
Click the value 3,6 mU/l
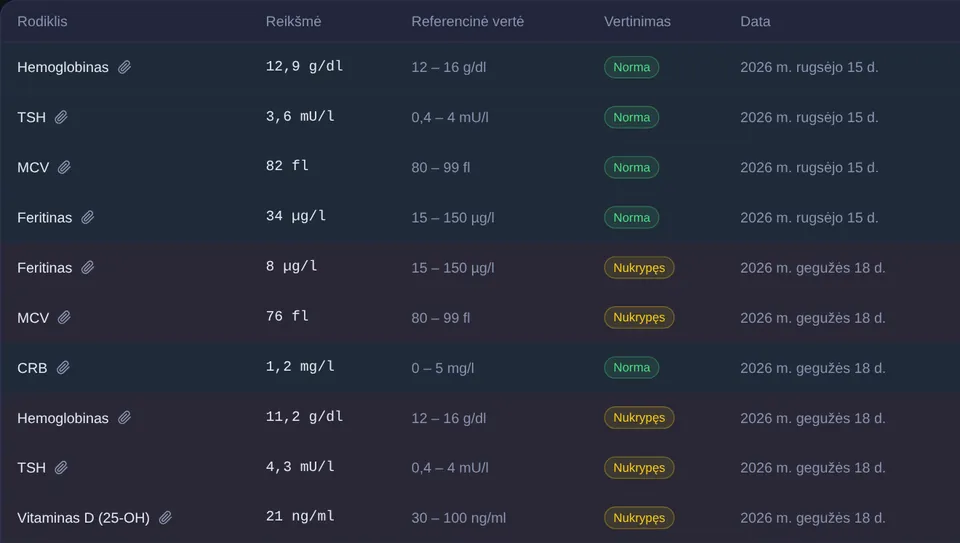point(300,117)
